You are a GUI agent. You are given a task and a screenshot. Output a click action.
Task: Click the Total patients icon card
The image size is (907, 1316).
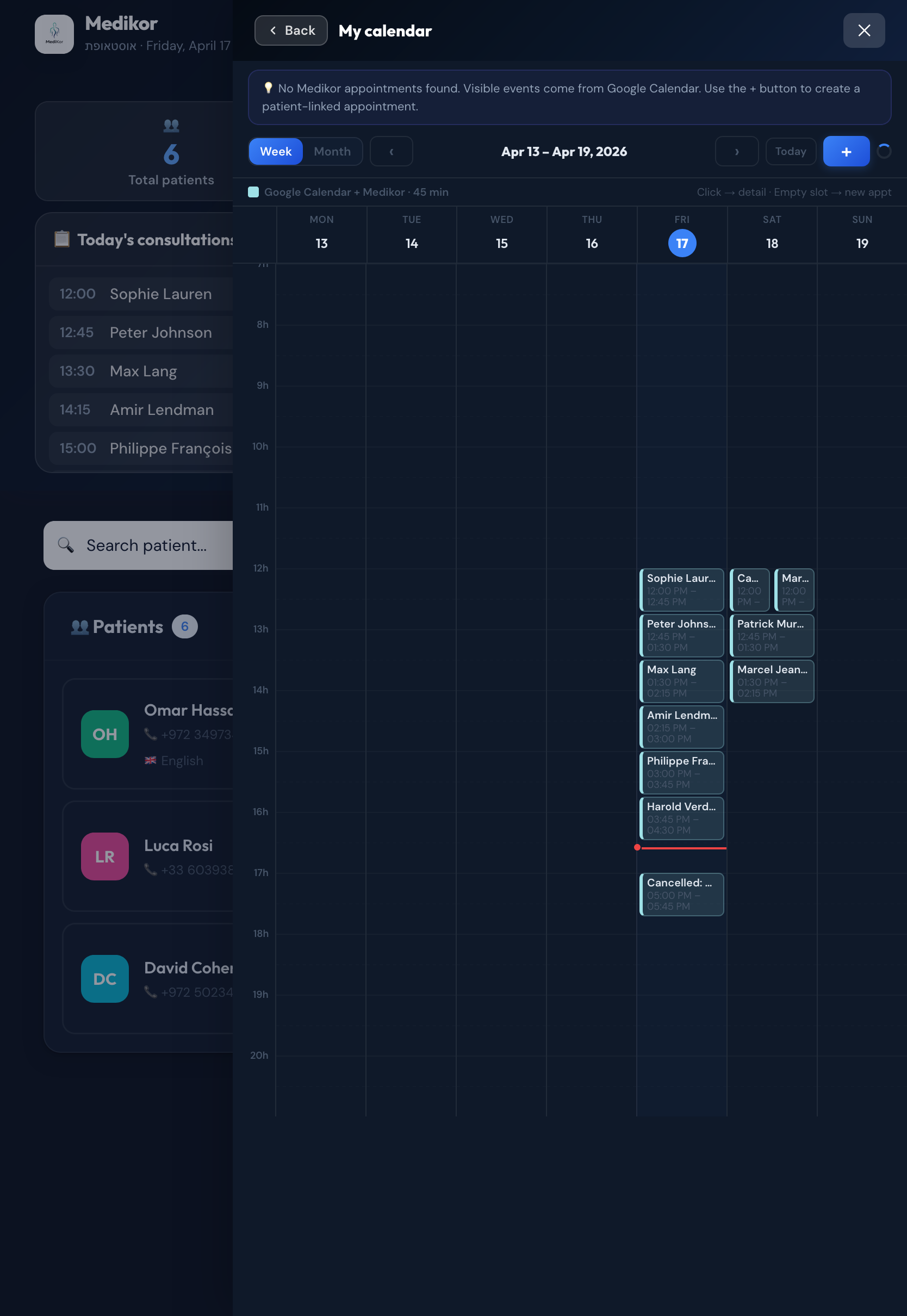click(136, 152)
